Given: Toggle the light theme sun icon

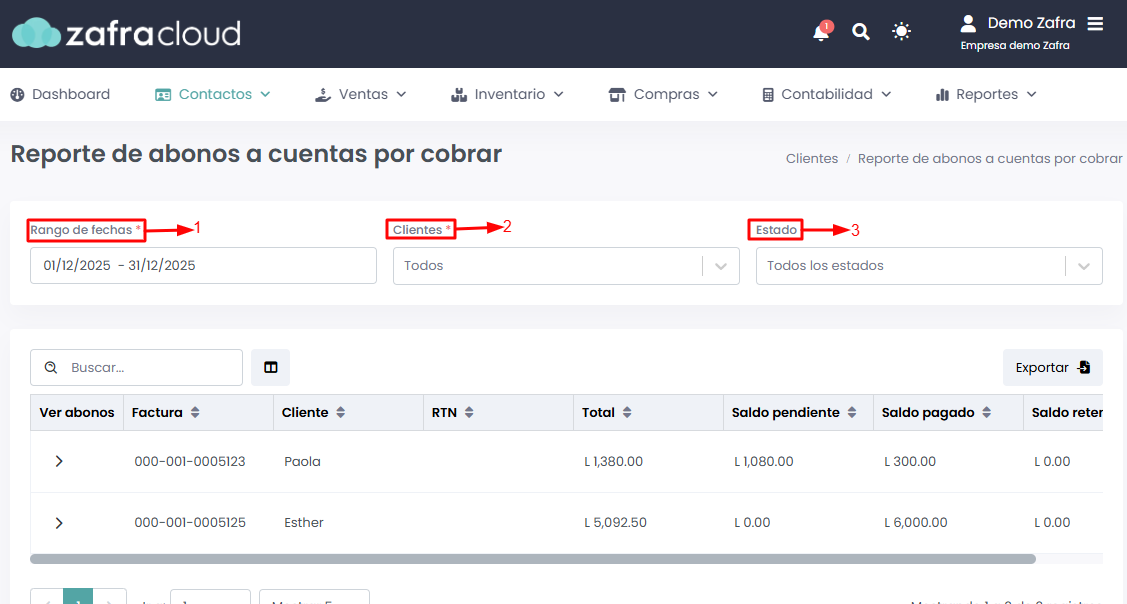Looking at the screenshot, I should click(901, 32).
